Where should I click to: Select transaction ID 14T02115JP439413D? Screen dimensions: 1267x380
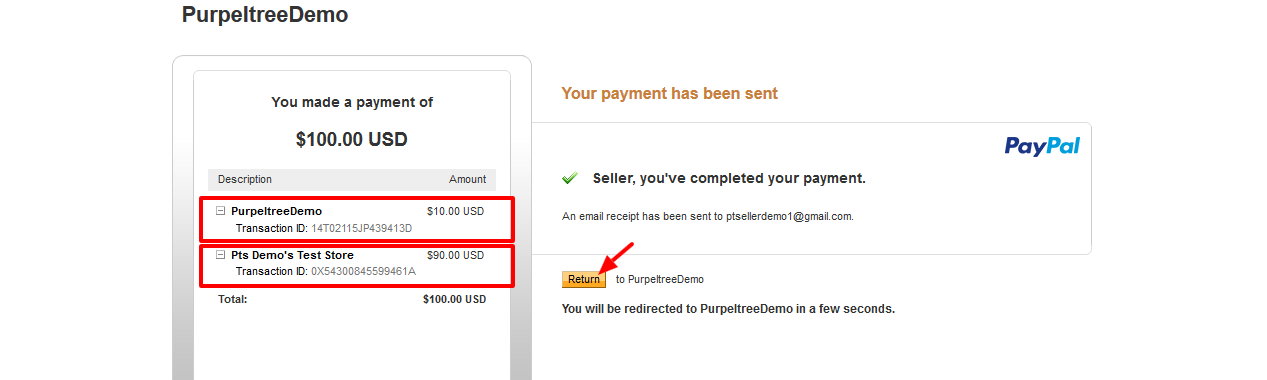click(361, 228)
